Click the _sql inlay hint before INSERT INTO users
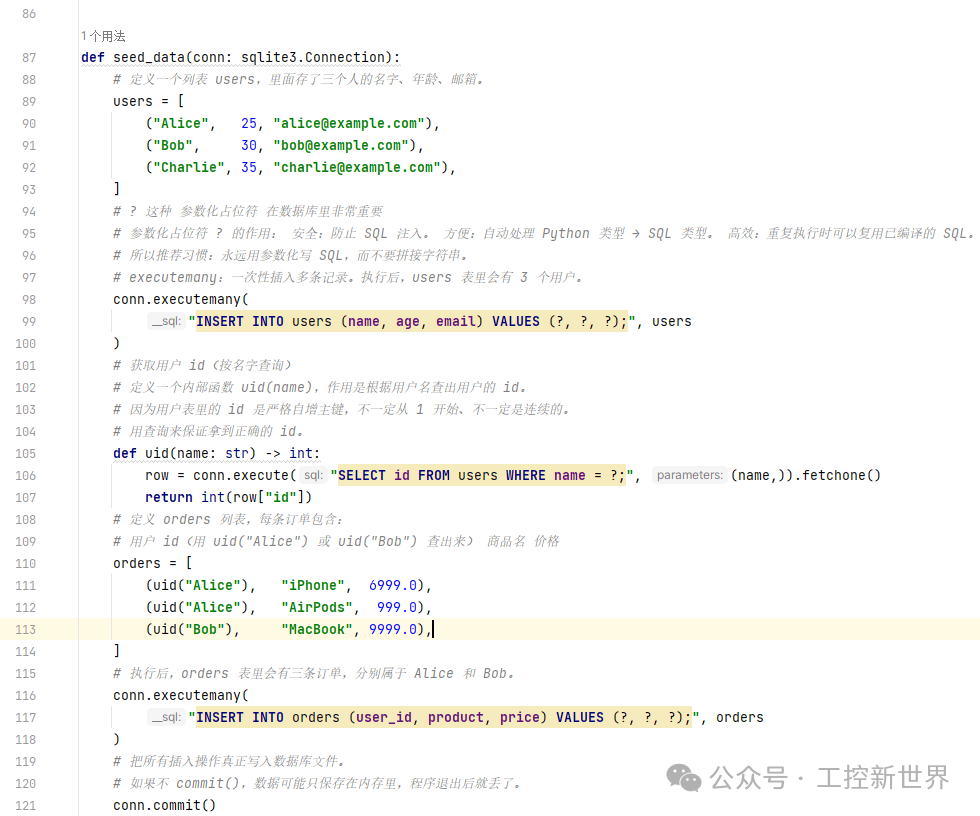This screenshot has width=980, height=816. coord(165,322)
